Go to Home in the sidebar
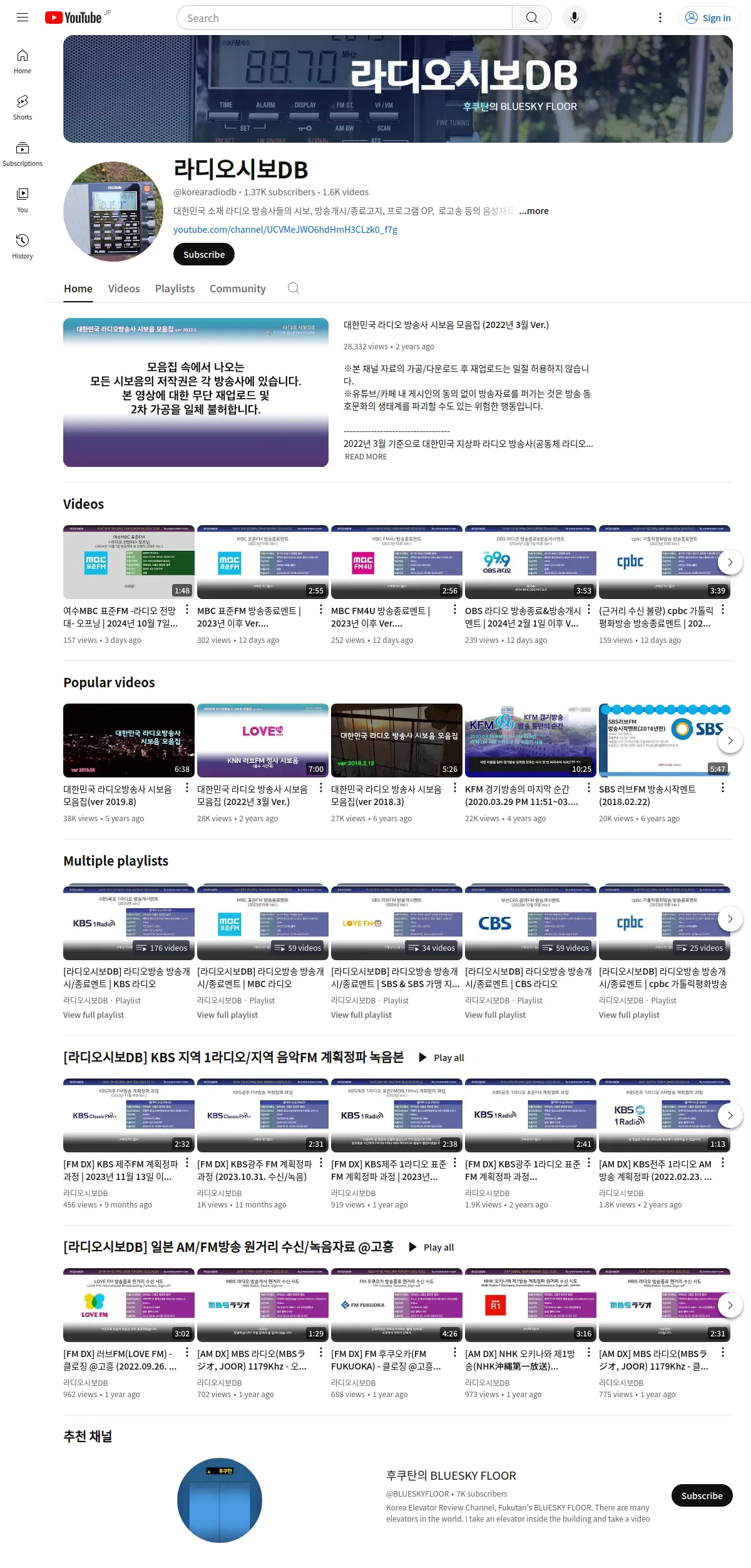The width and height of the screenshot is (751, 1568). pos(23,61)
